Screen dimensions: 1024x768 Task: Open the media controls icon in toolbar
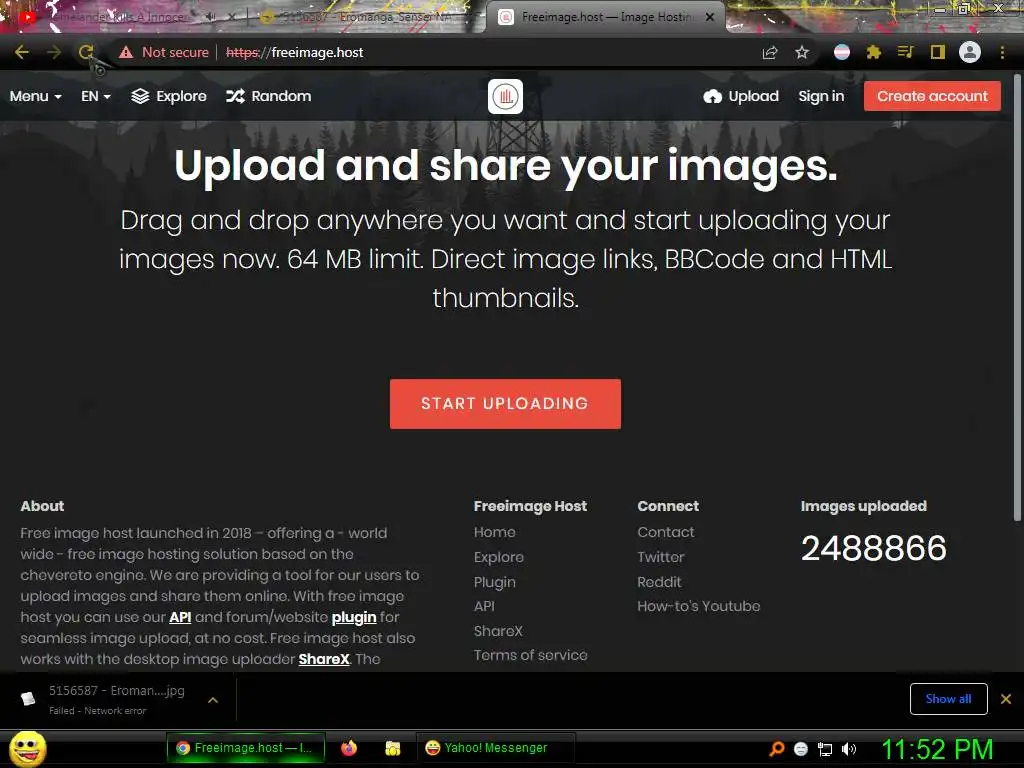point(905,52)
